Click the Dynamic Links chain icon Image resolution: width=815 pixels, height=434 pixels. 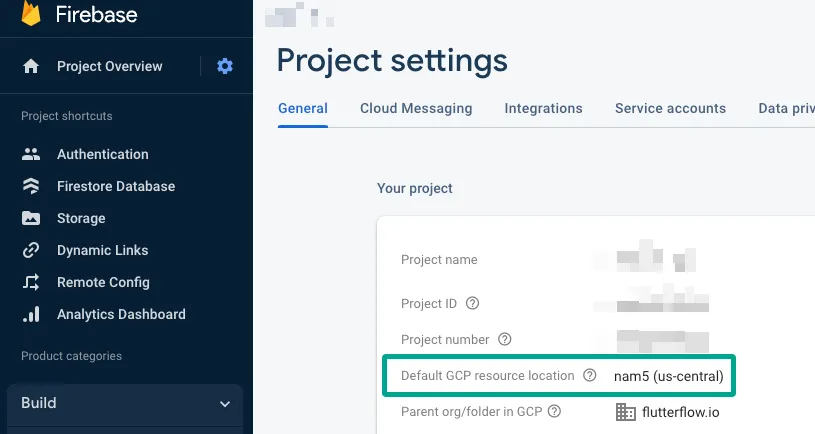pos(31,250)
